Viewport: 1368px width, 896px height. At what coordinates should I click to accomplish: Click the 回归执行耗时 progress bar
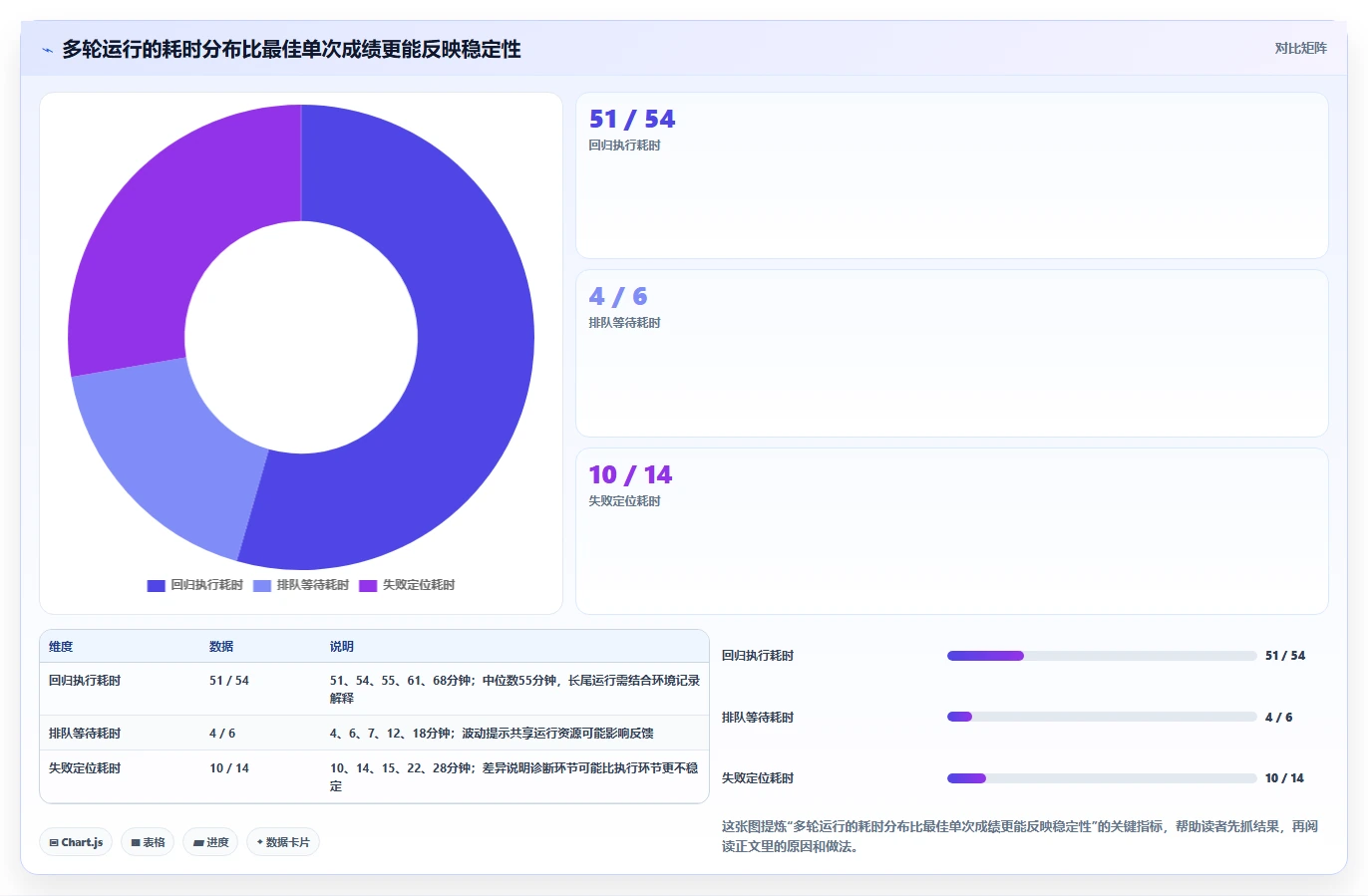1102,656
